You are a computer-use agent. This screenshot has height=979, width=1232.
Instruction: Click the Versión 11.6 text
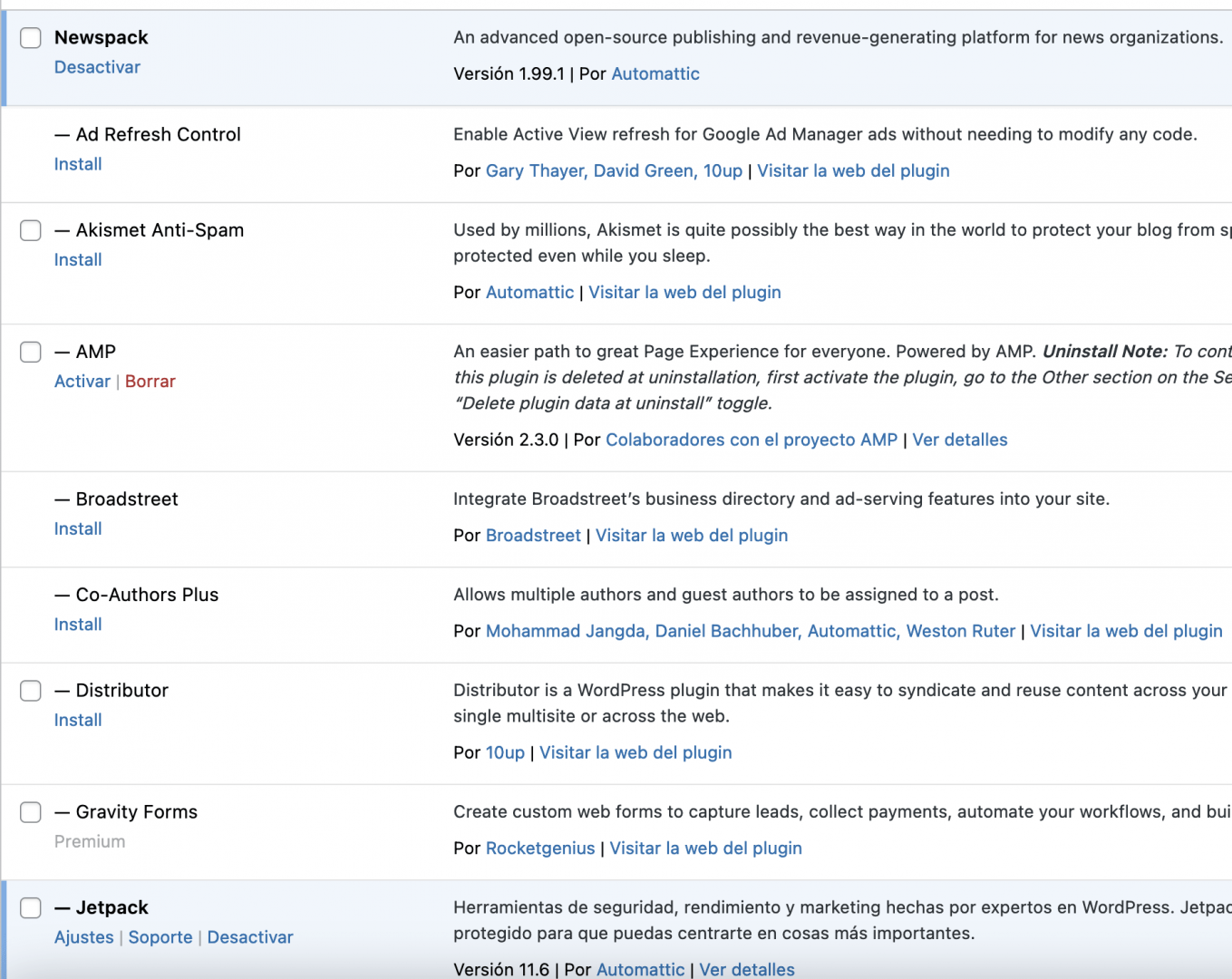click(x=501, y=970)
